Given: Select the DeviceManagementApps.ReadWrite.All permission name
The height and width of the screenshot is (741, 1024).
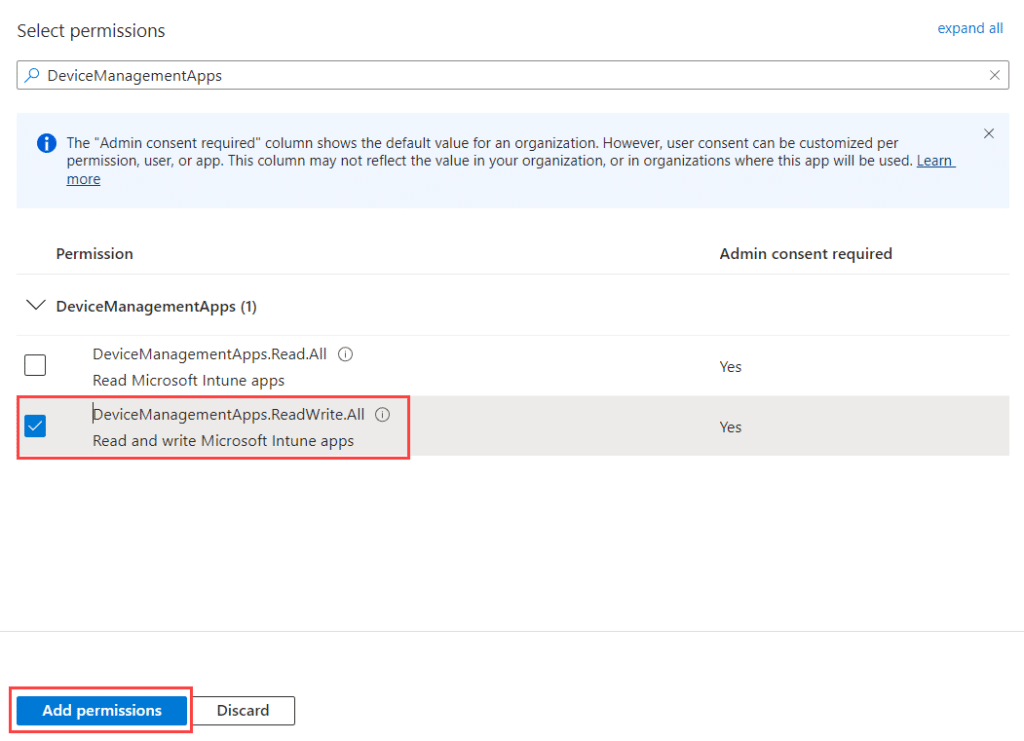Looking at the screenshot, I should coord(229,415).
